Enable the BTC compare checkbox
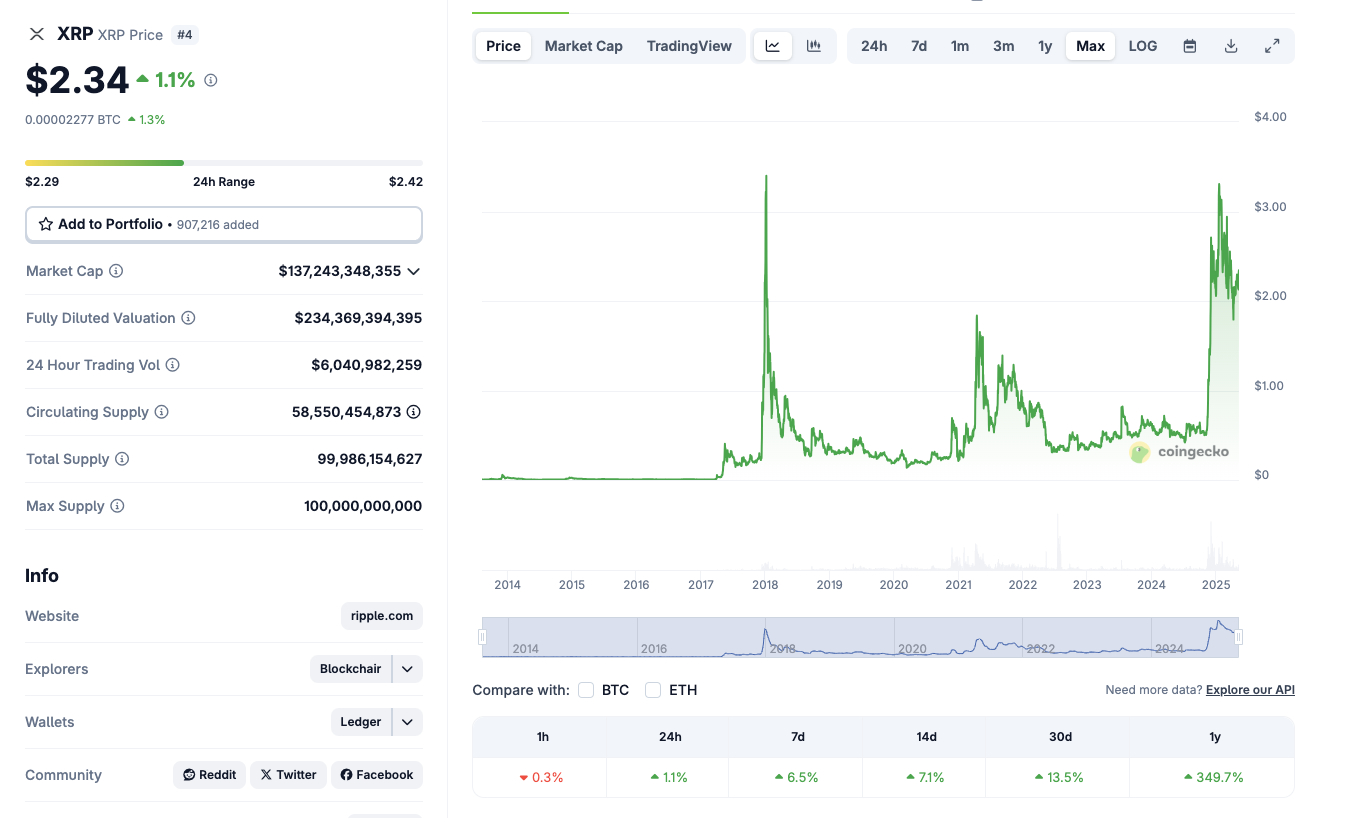Image resolution: width=1352 pixels, height=818 pixels. pos(586,690)
